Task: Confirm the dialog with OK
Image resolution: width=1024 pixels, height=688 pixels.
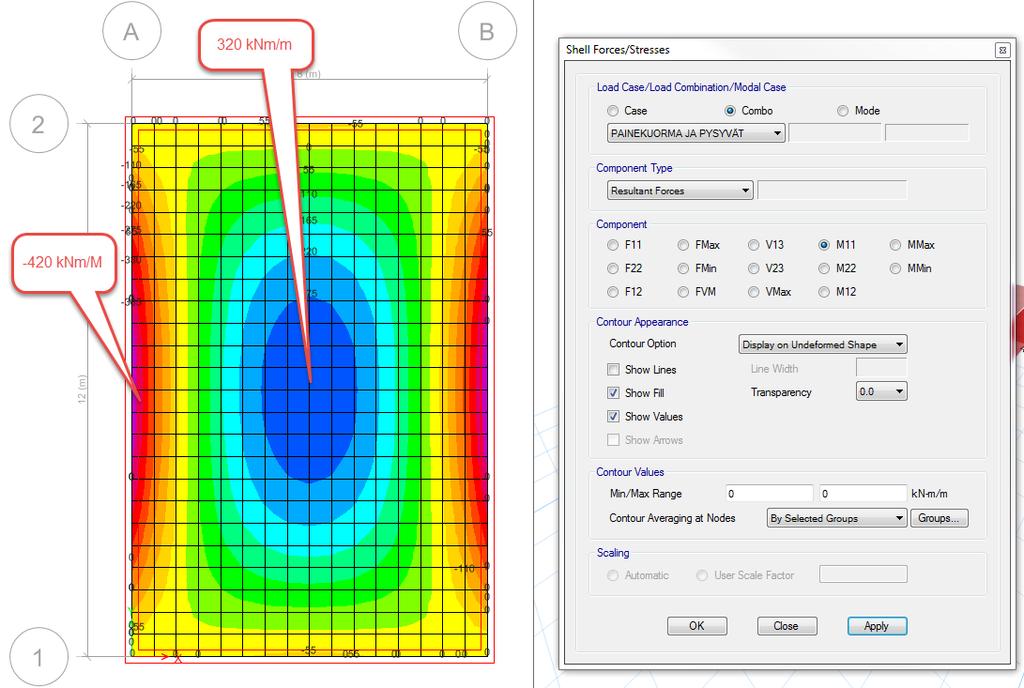Action: click(697, 626)
